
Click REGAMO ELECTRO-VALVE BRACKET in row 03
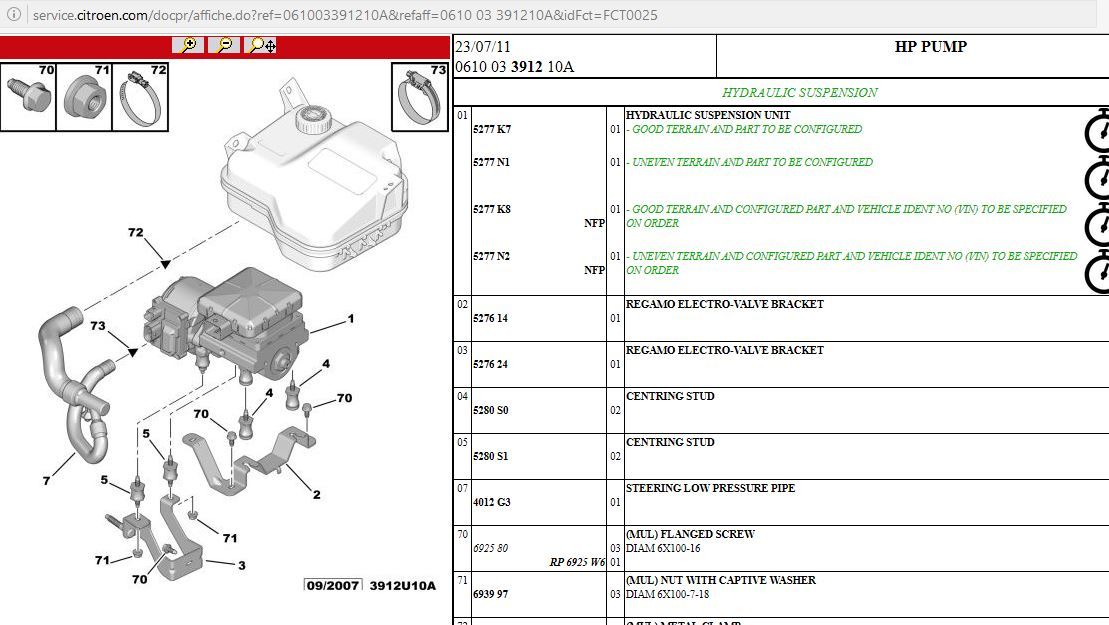[x=725, y=350]
